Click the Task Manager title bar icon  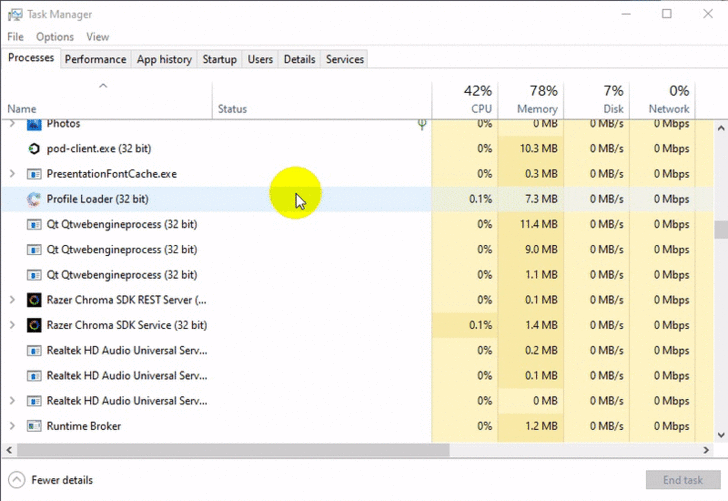point(14,14)
